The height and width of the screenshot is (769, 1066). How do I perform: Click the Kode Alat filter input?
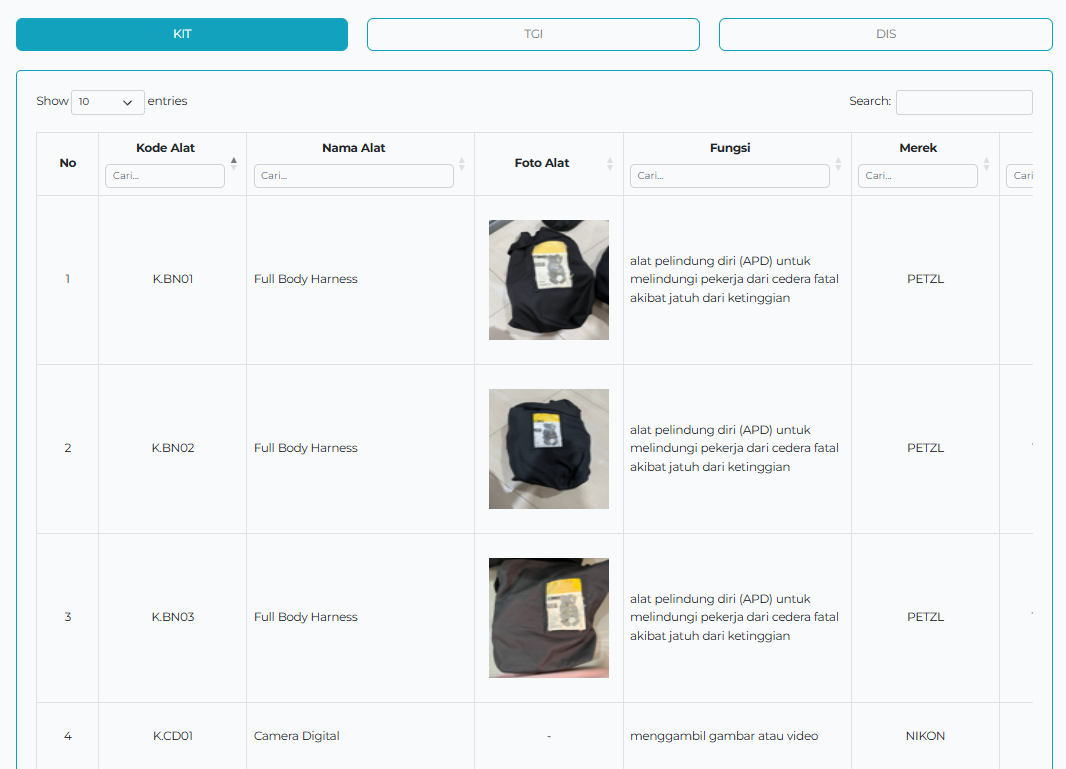[165, 175]
